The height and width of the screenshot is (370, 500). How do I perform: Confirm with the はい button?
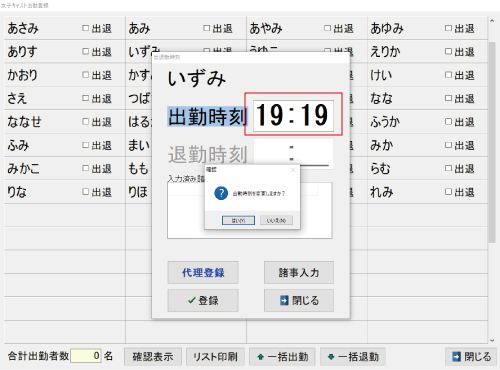[238, 220]
